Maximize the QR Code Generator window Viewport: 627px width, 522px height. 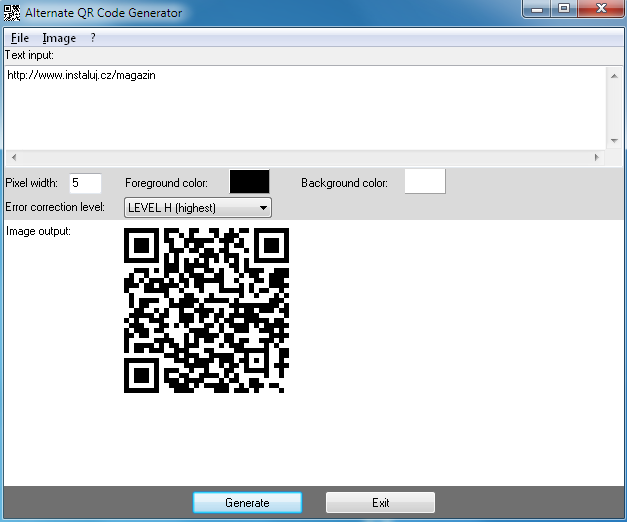[x=564, y=9]
